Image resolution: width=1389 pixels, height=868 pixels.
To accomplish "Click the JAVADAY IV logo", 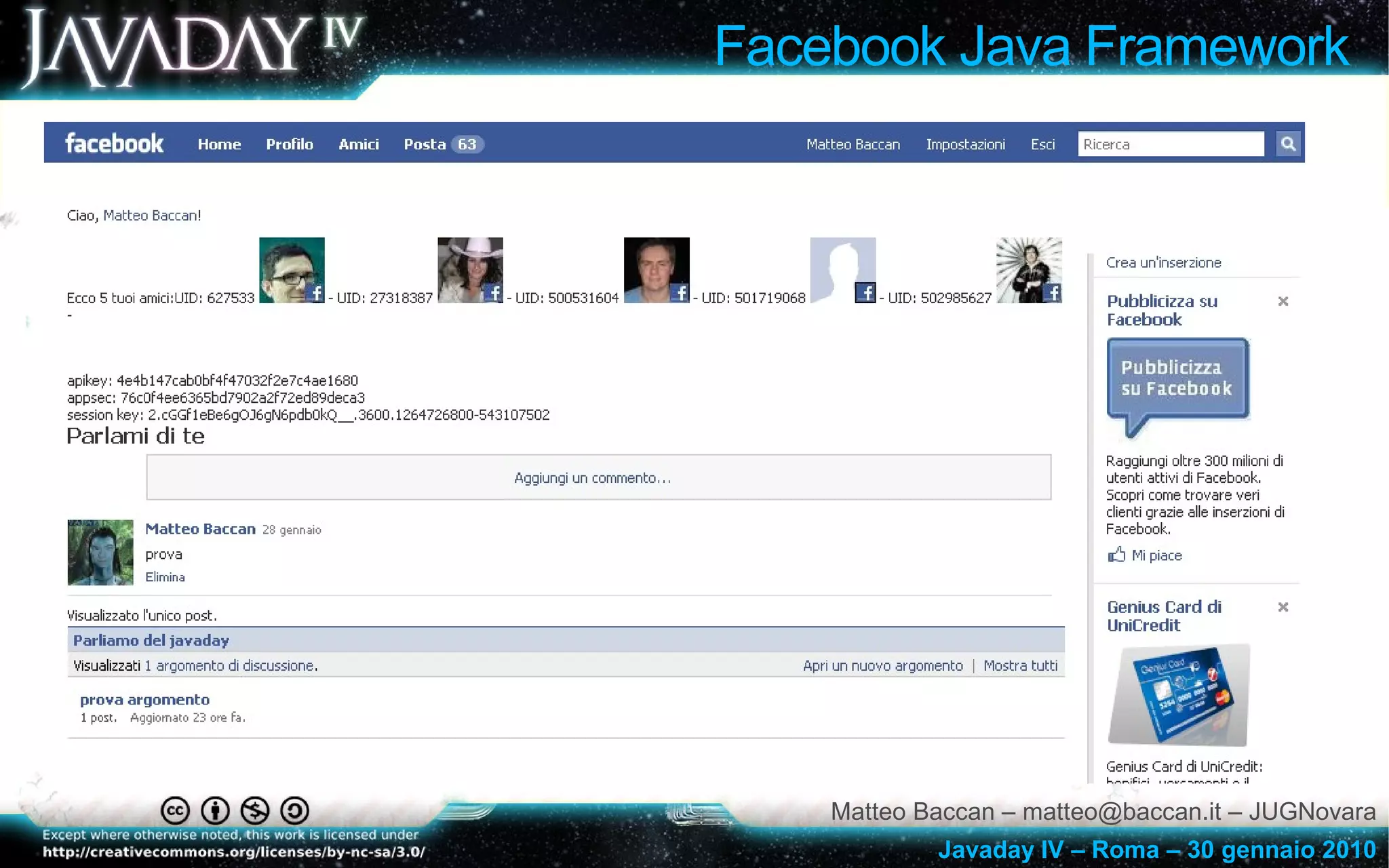I will click(193, 49).
